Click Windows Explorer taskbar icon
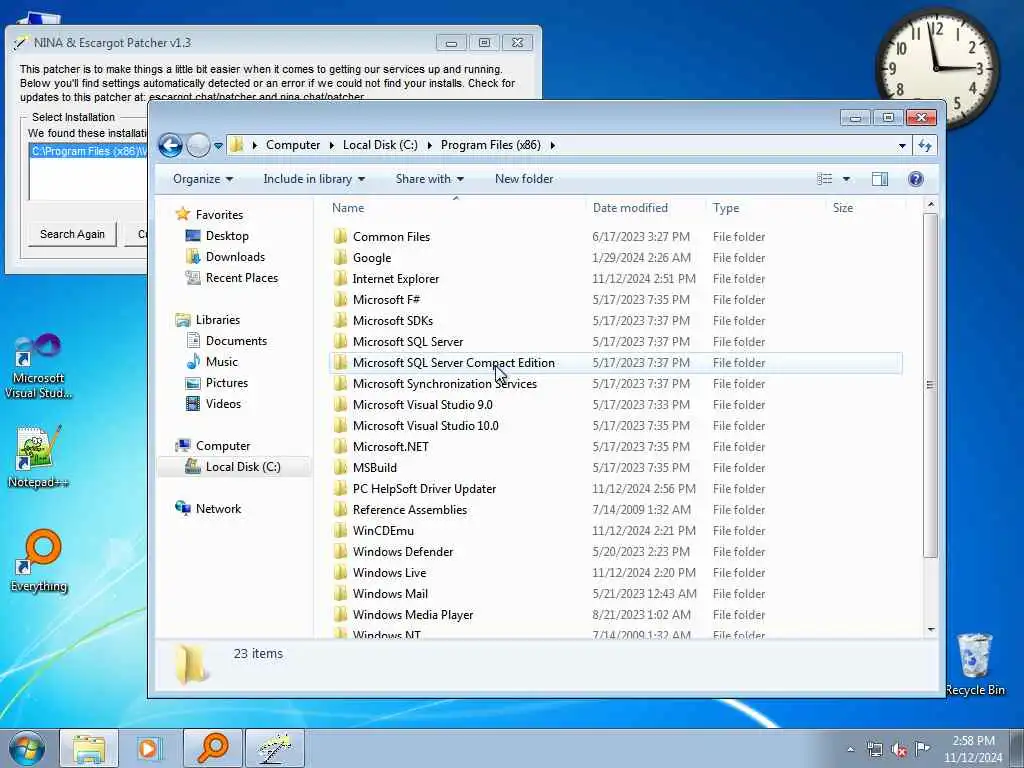 click(x=89, y=748)
